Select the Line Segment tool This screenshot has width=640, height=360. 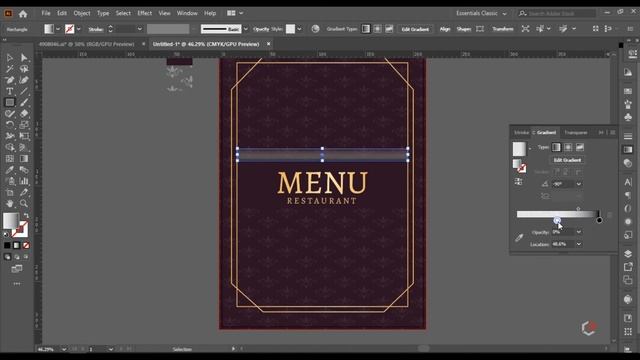pos(24,91)
